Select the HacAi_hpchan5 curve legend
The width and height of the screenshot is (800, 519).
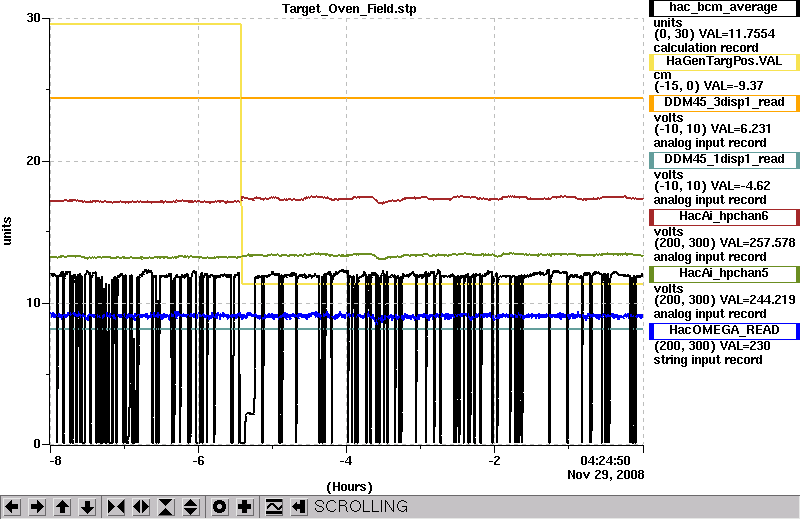[724, 274]
